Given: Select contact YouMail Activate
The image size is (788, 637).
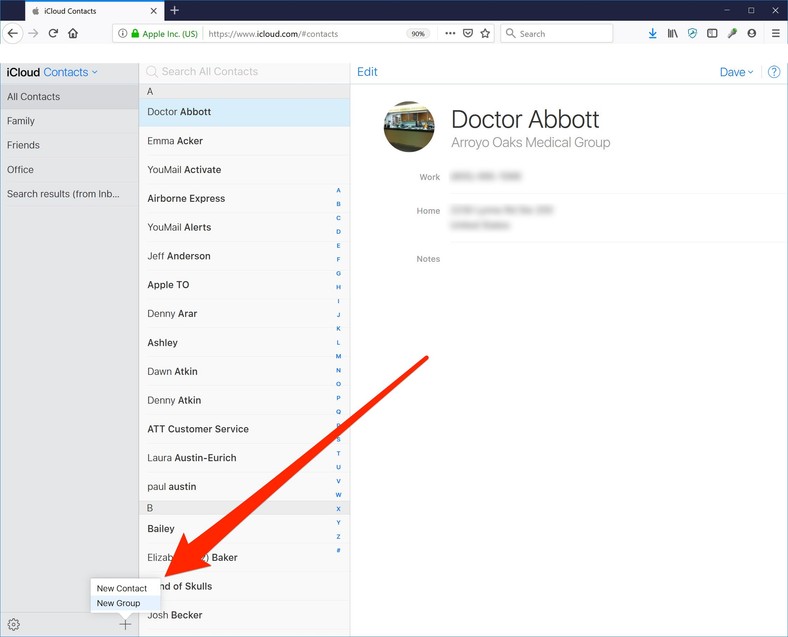Looking at the screenshot, I should pos(244,170).
